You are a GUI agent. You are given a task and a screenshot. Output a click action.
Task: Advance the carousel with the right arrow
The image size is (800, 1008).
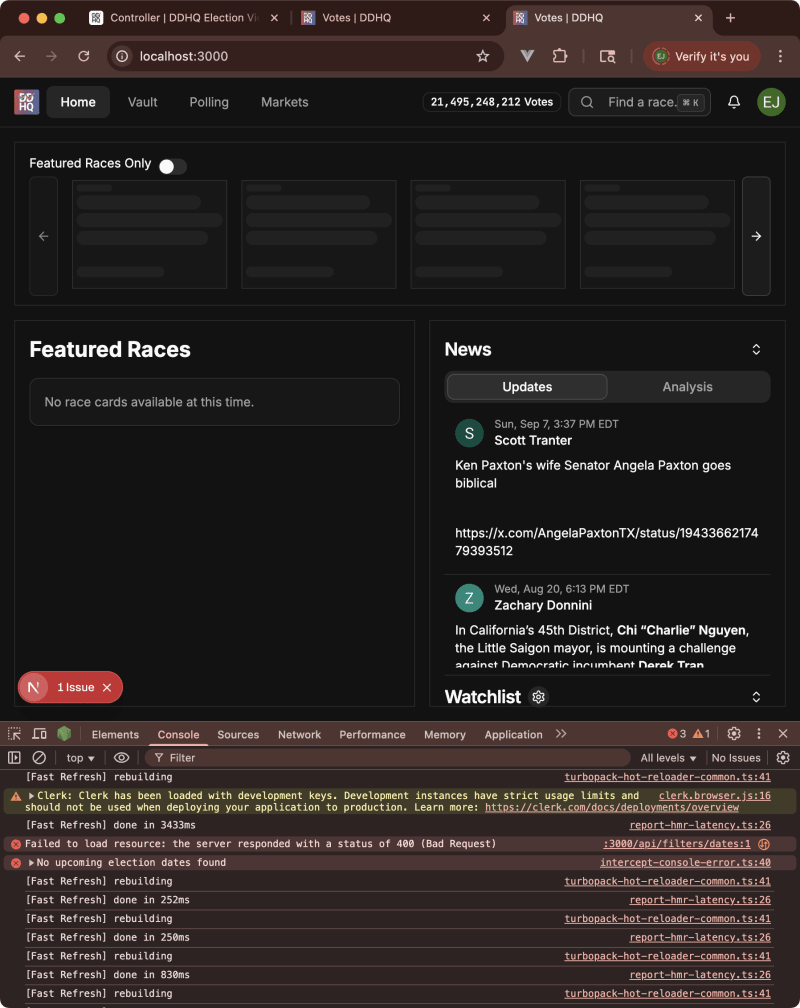click(756, 236)
